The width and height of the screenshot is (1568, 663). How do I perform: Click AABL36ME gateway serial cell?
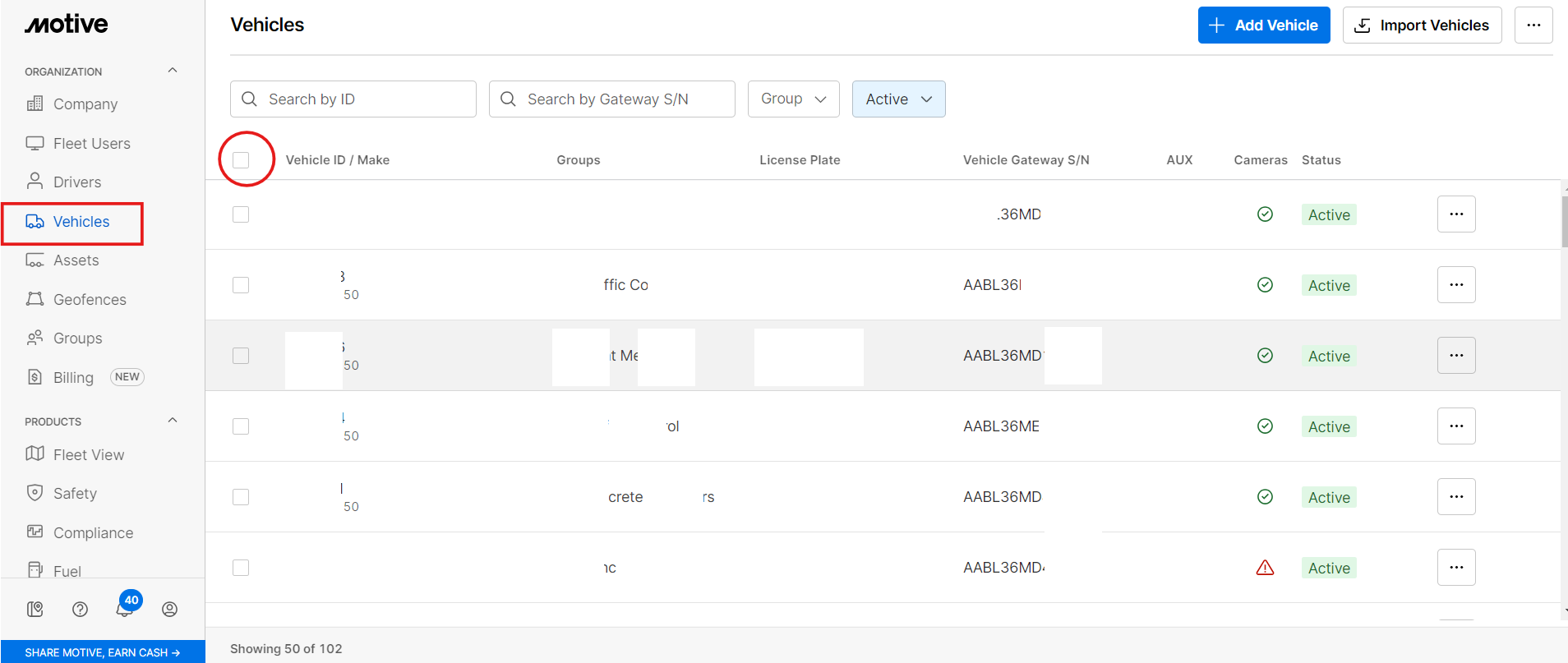click(1001, 426)
